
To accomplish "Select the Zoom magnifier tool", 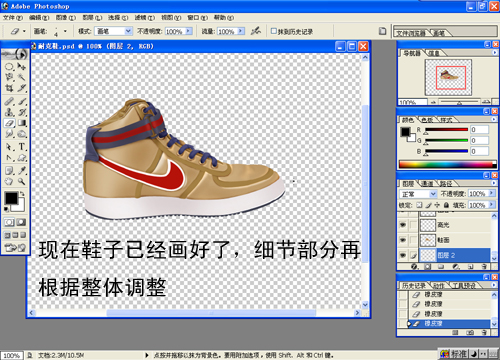I will pos(22,181).
